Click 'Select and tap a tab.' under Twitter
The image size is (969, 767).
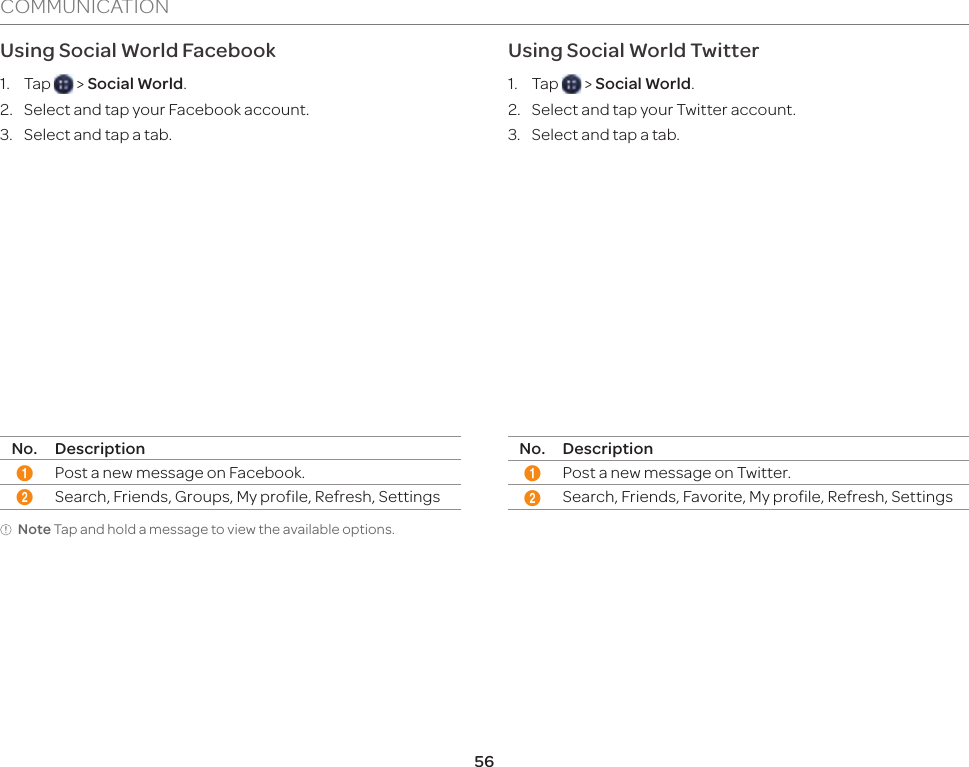coord(606,135)
